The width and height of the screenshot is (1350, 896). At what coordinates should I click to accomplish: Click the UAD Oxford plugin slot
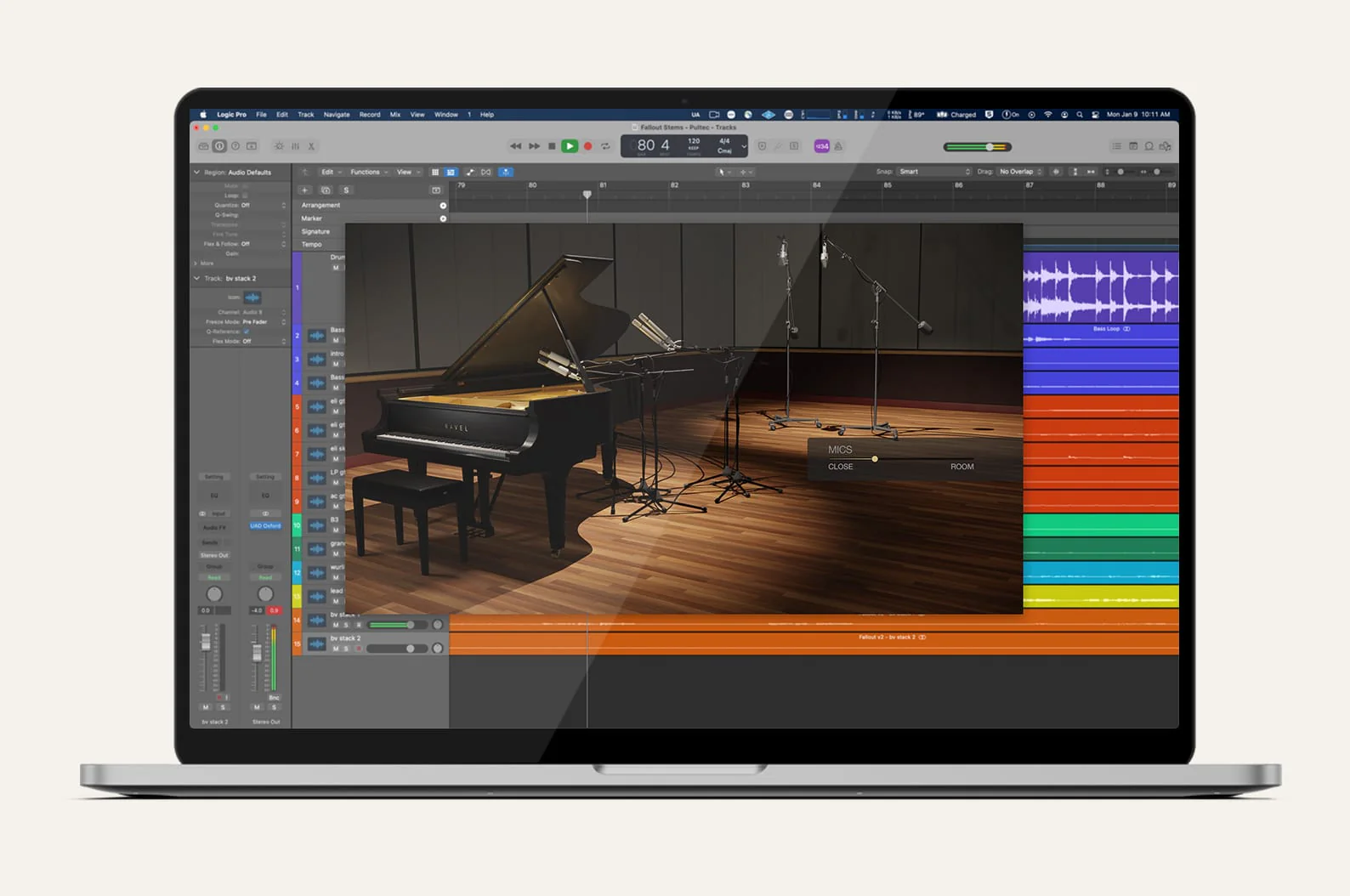(265, 526)
